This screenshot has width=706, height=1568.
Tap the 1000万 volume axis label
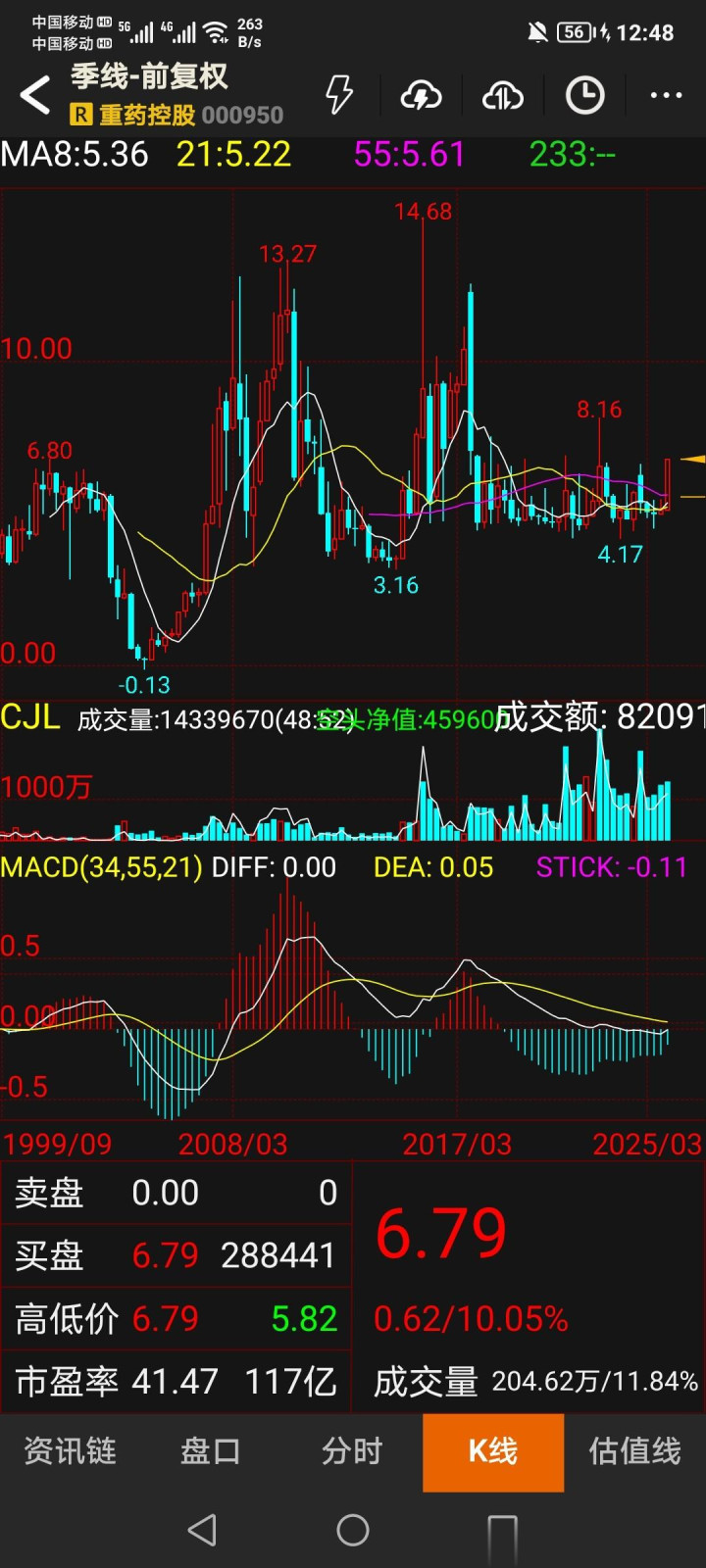pos(46,787)
